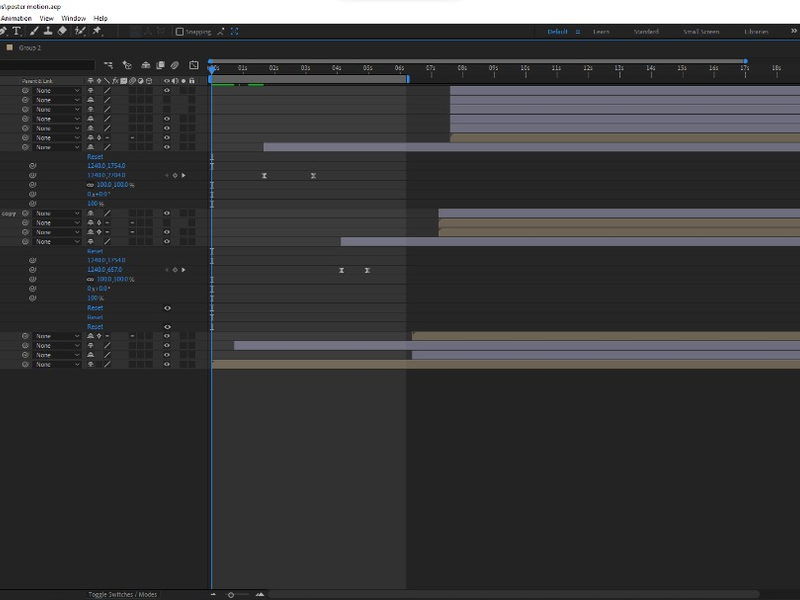800x600 pixels.
Task: Click the 10s mark on time ruler
Action: pyautogui.click(x=525, y=68)
